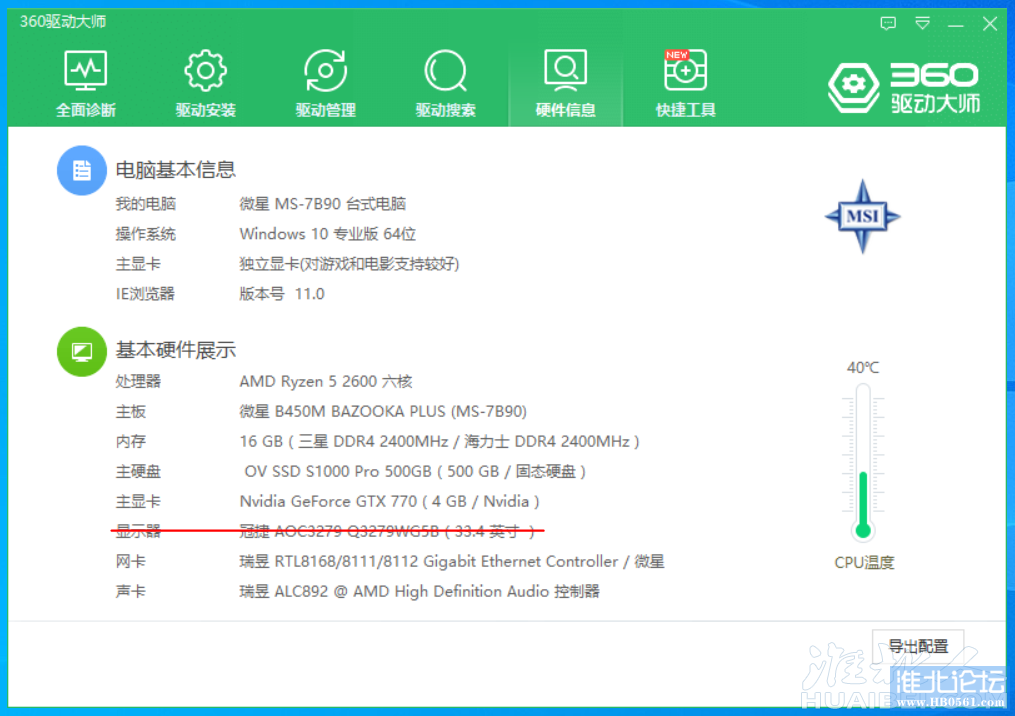Click the green 基本硬件展示 section icon
The image size is (1015, 716).
coord(82,352)
